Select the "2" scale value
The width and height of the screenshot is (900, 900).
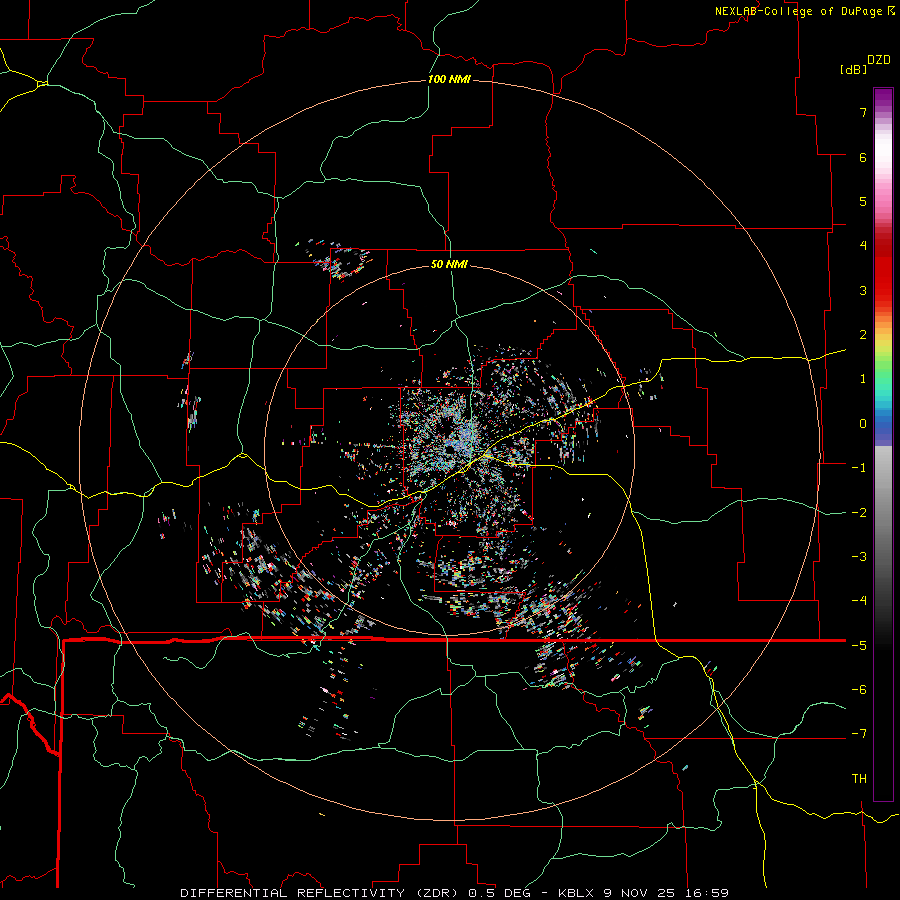(863, 335)
